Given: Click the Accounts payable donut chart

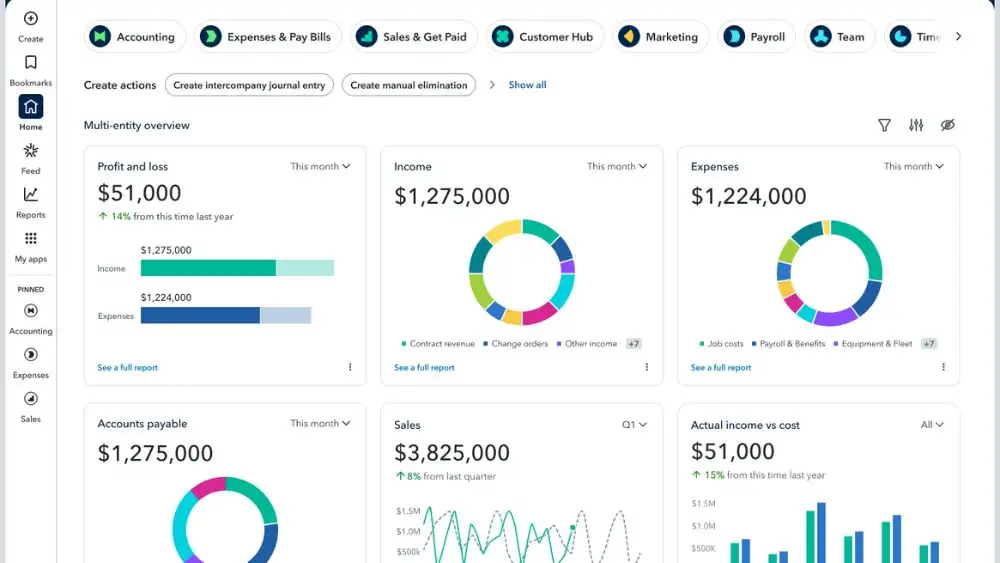Looking at the screenshot, I should (x=225, y=520).
